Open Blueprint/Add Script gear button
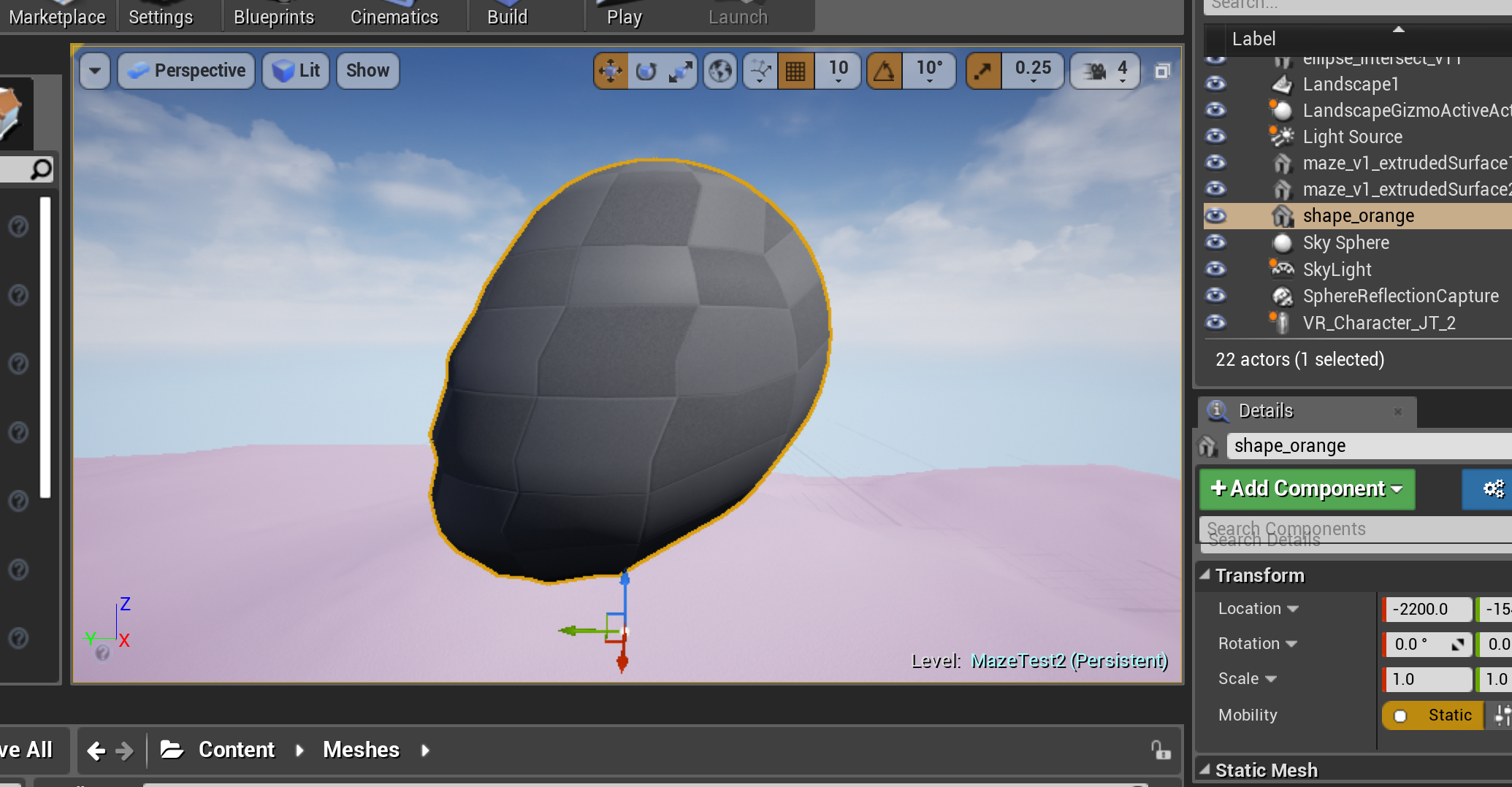Image resolution: width=1512 pixels, height=787 pixels. pyautogui.click(x=1487, y=488)
